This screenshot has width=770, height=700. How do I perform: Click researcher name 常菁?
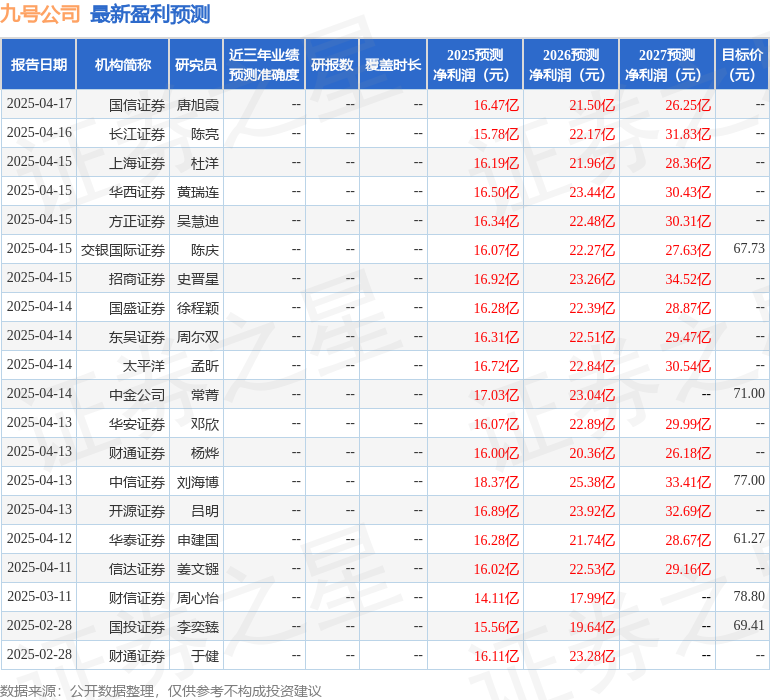pyautogui.click(x=205, y=394)
